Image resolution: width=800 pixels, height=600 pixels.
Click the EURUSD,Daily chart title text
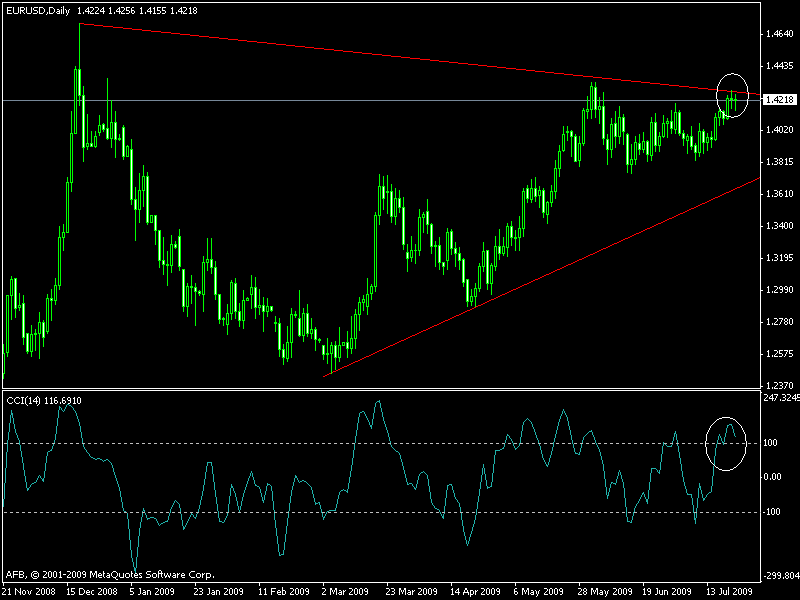click(x=38, y=10)
